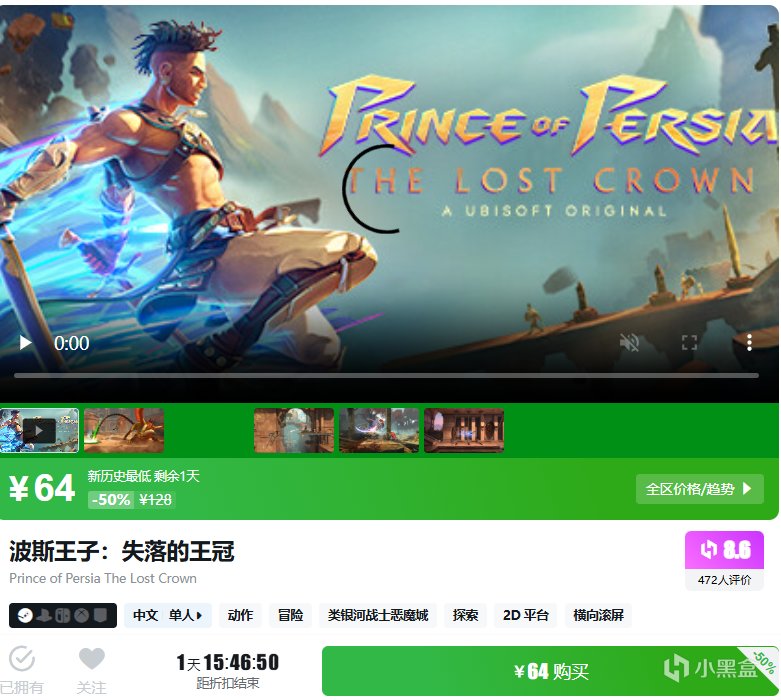Screen dimensions: 781x700
Task: Open the 8.6 rating score badge
Action: 724,550
